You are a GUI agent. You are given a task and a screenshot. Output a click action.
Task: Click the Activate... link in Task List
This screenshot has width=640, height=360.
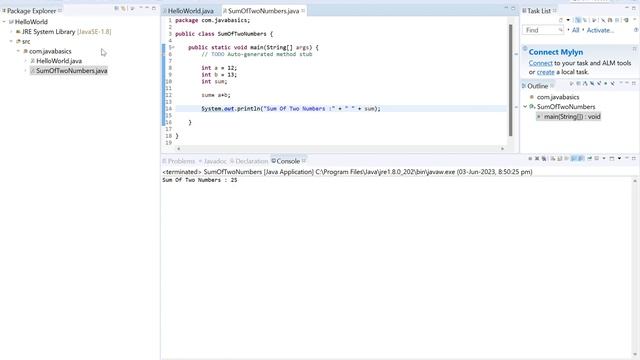pos(600,30)
